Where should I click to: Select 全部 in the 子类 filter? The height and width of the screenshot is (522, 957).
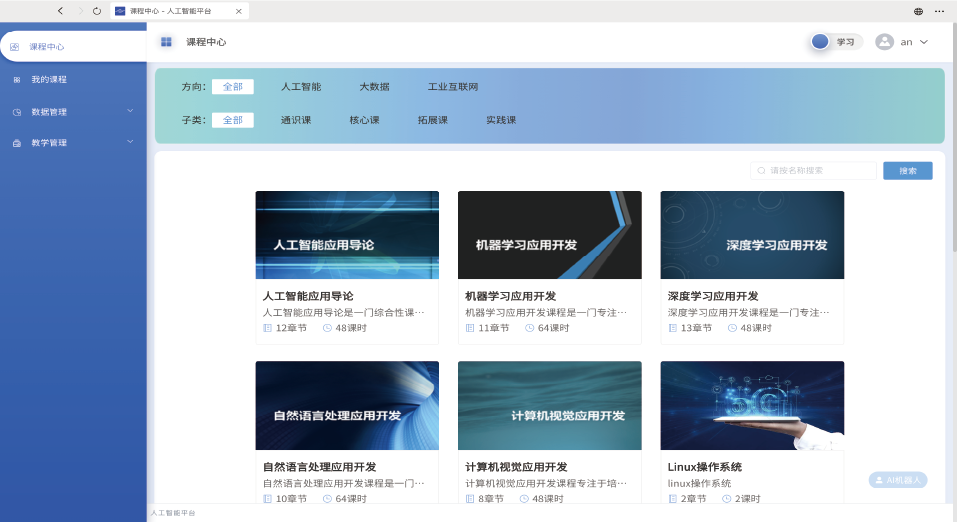click(x=233, y=120)
